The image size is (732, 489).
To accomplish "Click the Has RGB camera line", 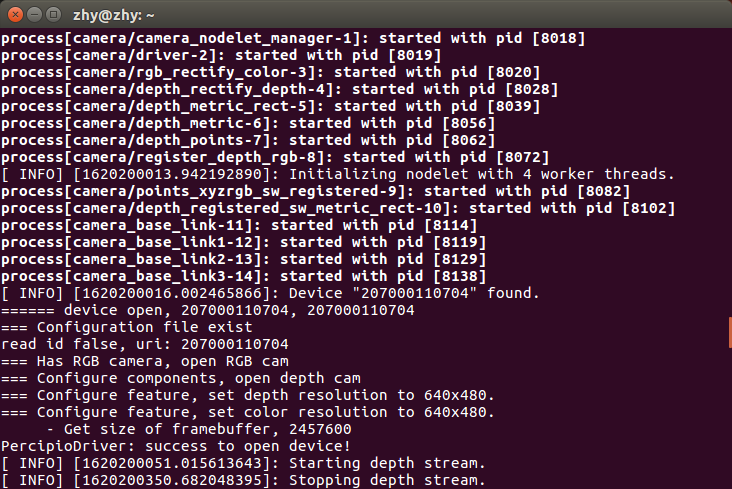I will tap(145, 361).
